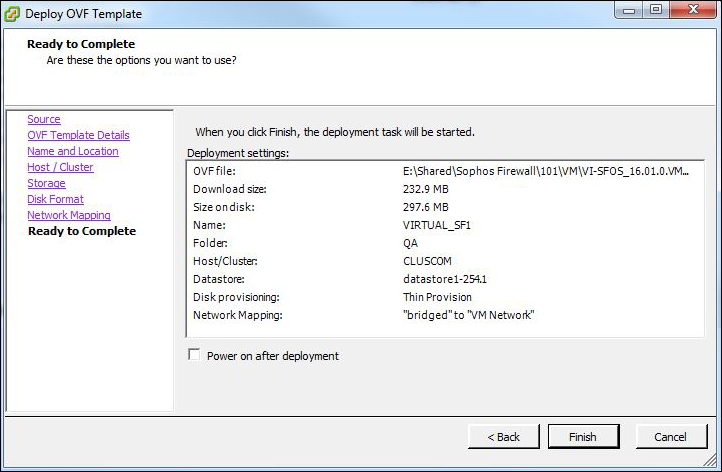Image resolution: width=722 pixels, height=472 pixels.
Task: Click the VIRTUAL_SF1 name value
Action: [x=437, y=225]
